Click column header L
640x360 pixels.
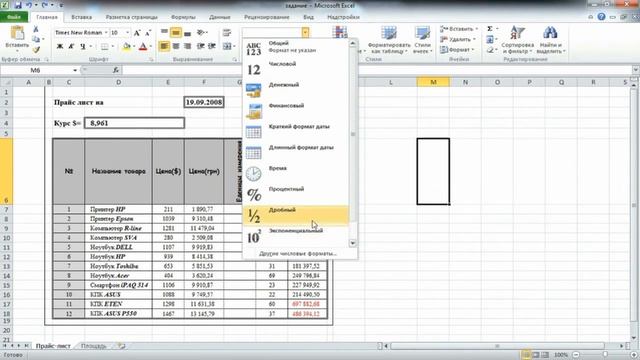tap(391, 82)
